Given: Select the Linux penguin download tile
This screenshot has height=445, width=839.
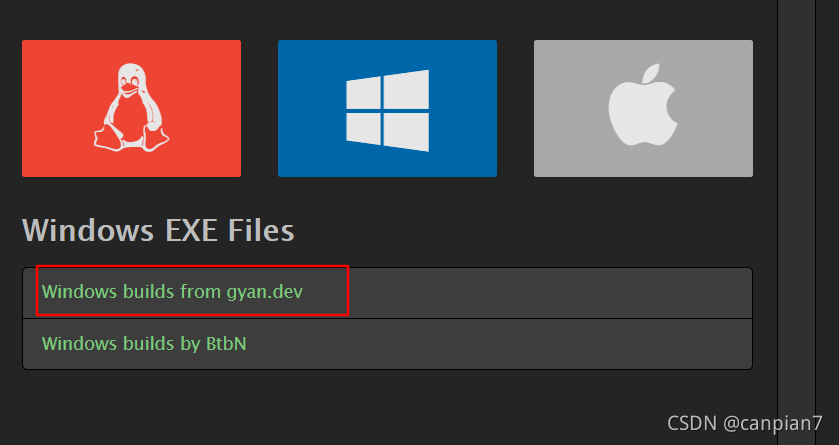Looking at the screenshot, I should [131, 108].
